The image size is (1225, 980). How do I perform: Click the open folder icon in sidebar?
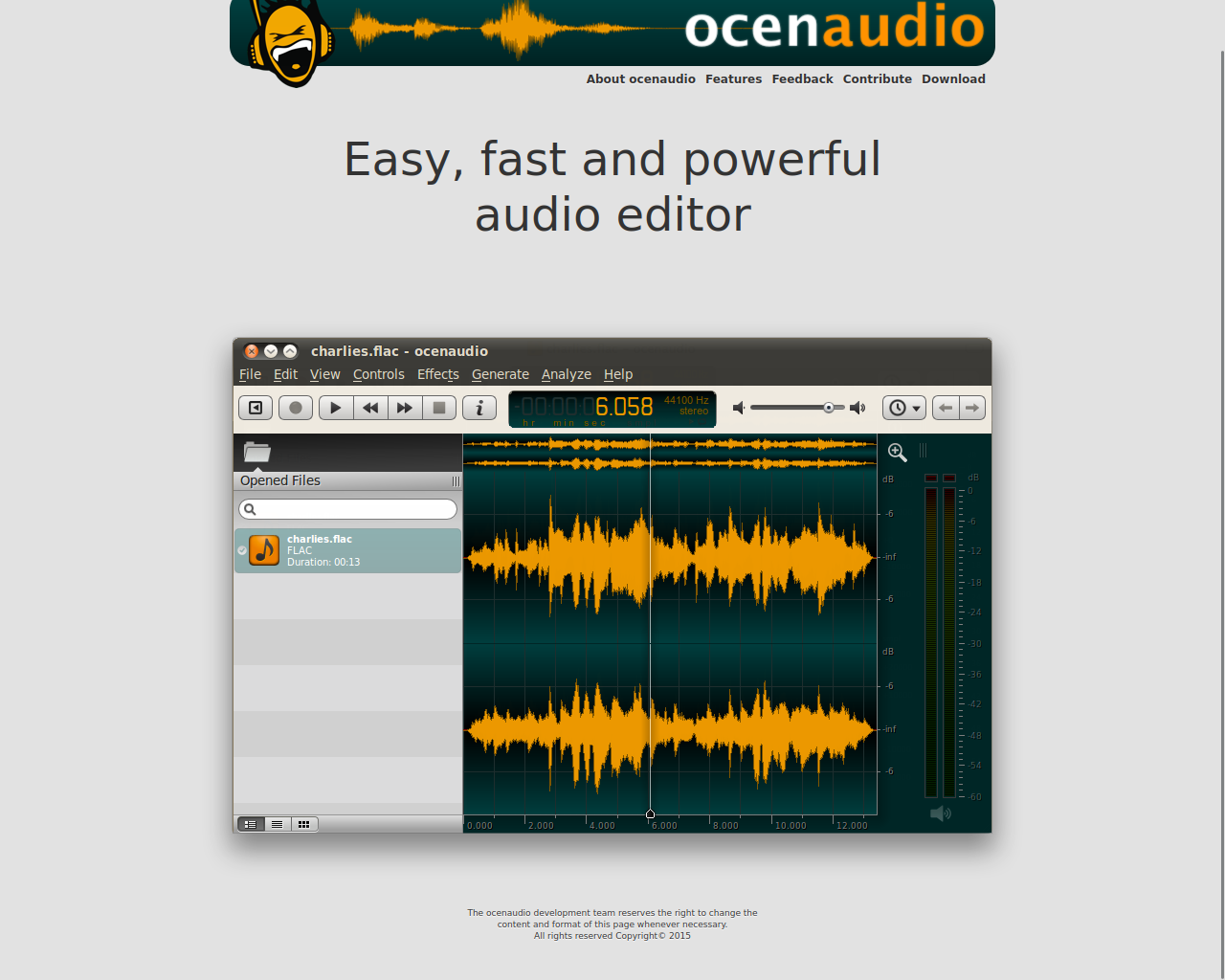[x=256, y=452]
